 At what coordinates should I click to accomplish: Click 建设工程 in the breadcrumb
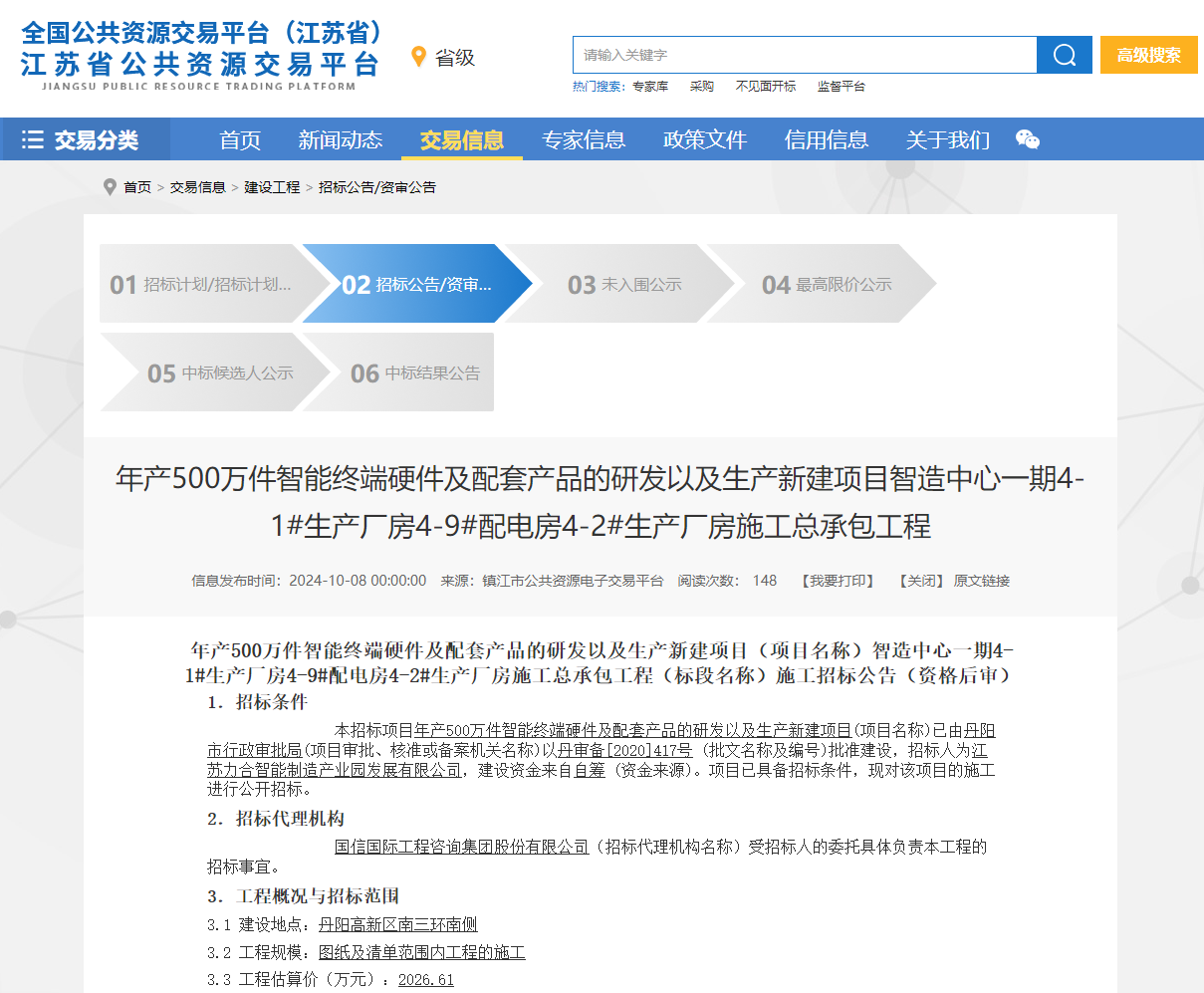coord(272,187)
